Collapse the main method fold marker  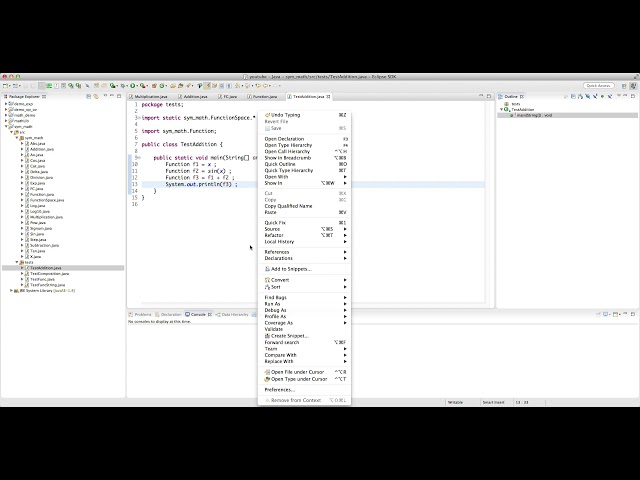139,158
